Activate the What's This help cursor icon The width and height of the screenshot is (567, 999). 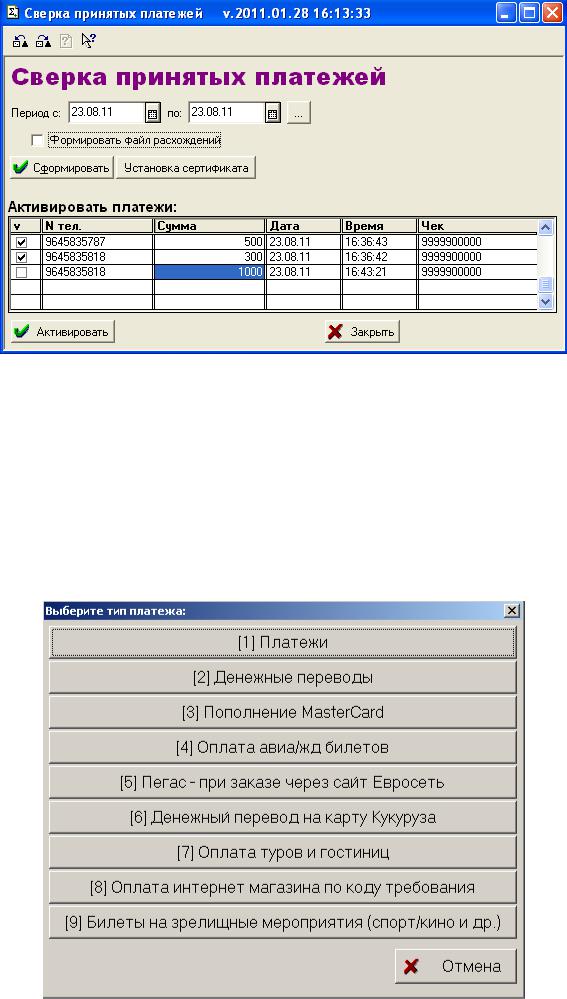click(x=89, y=42)
